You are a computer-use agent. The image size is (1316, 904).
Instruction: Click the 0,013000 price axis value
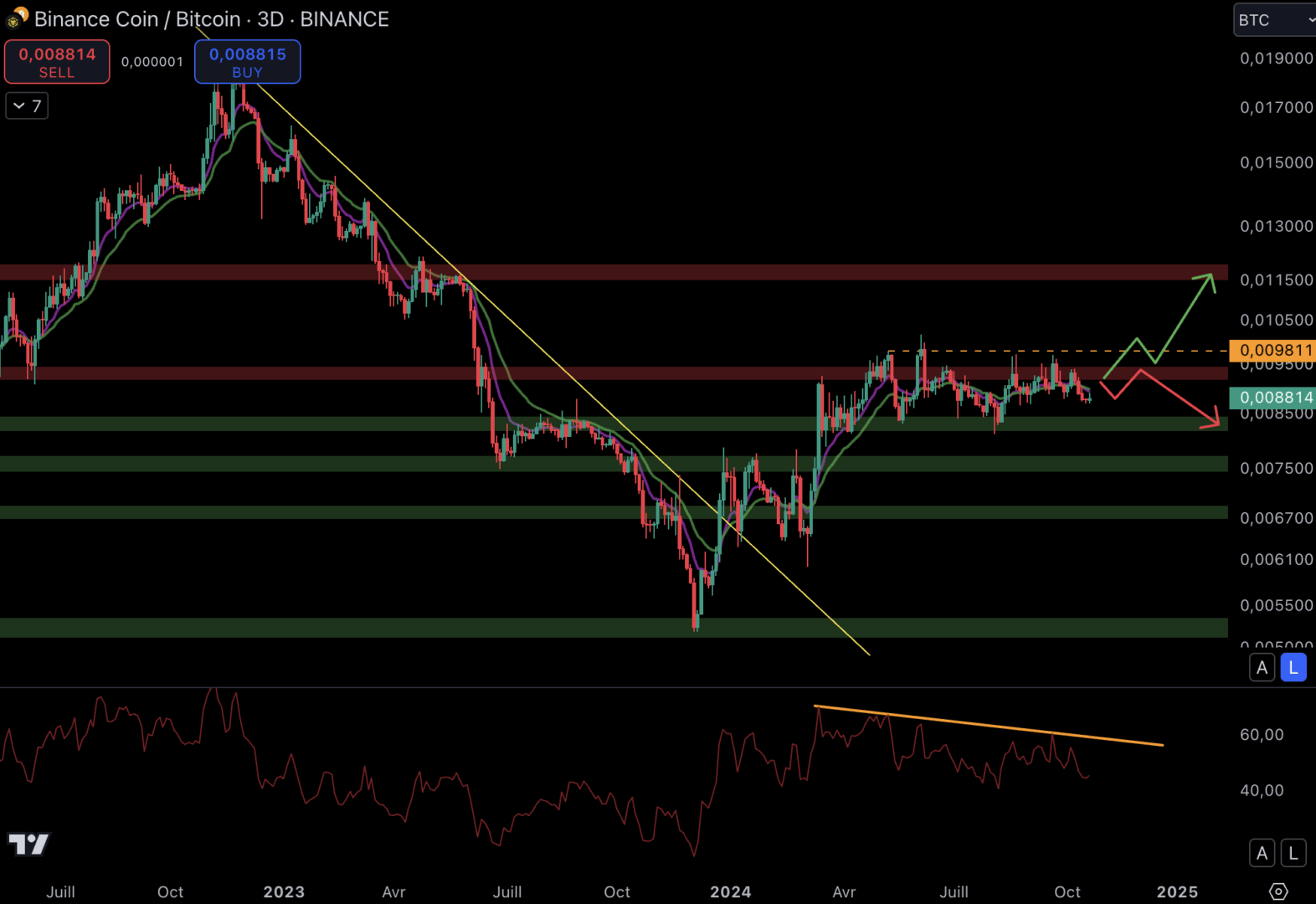click(x=1276, y=227)
